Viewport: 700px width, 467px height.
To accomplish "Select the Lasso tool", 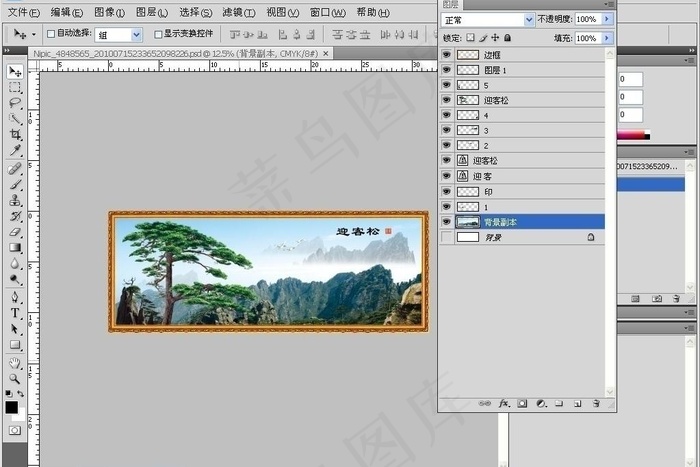I will pyautogui.click(x=15, y=103).
